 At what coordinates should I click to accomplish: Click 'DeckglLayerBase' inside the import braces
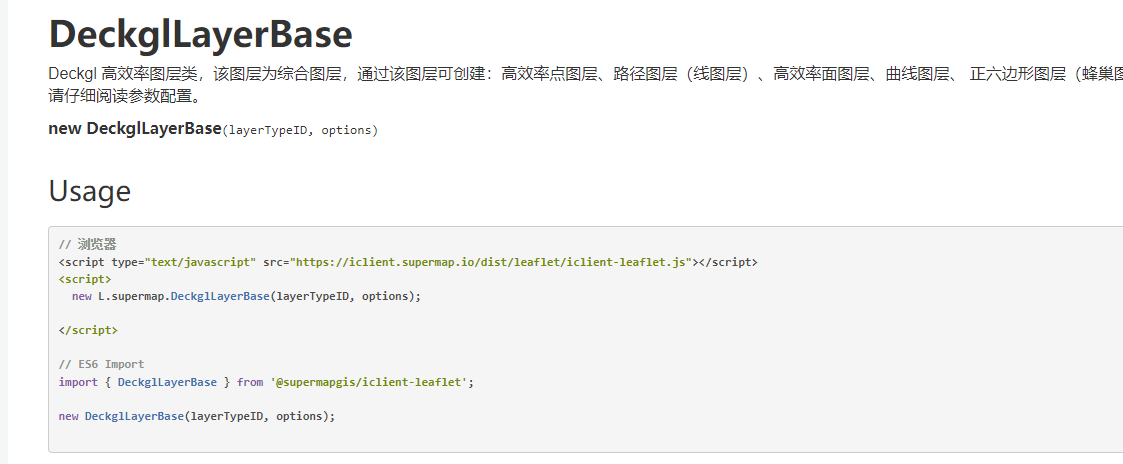167,382
